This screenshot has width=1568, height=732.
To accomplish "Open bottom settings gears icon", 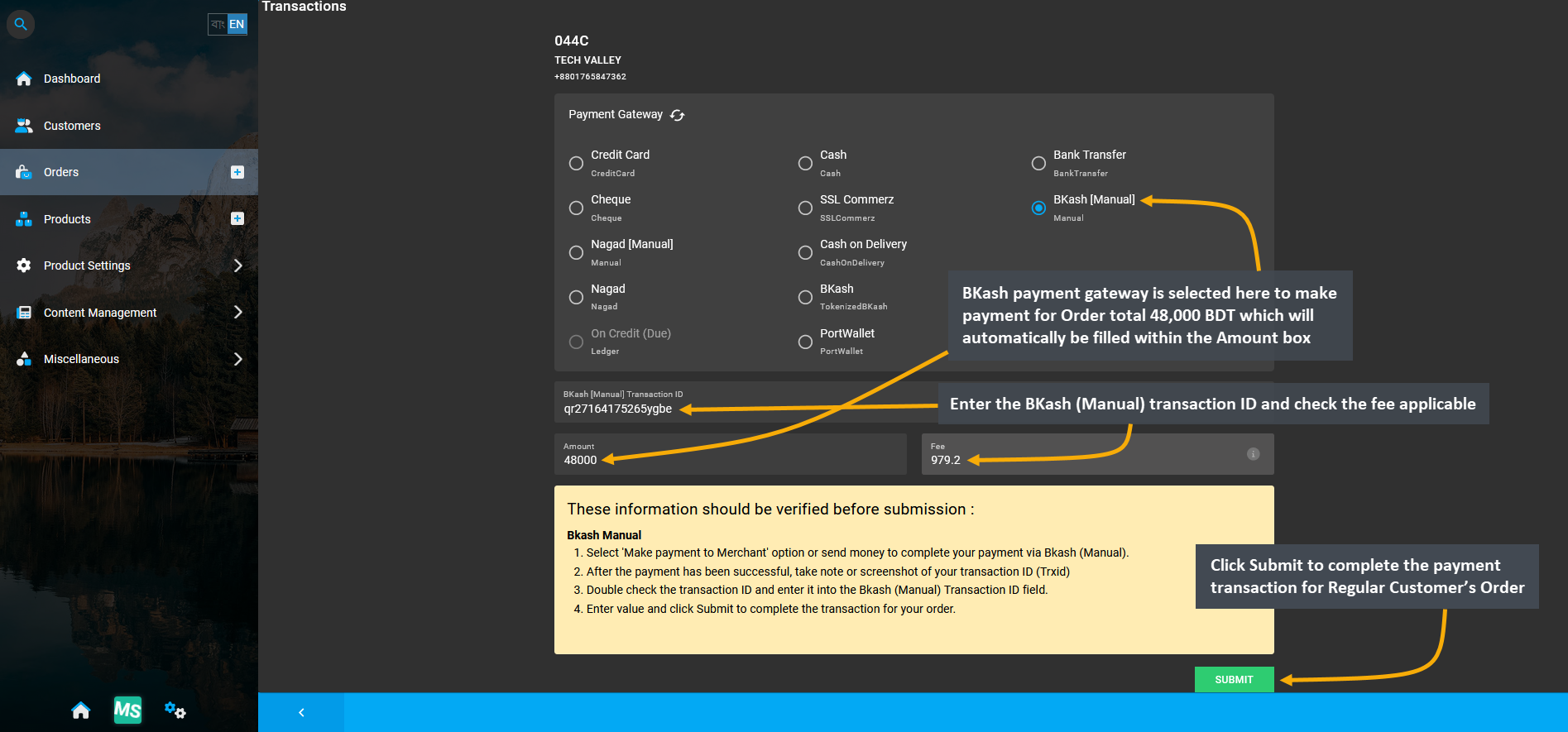I will [175, 710].
